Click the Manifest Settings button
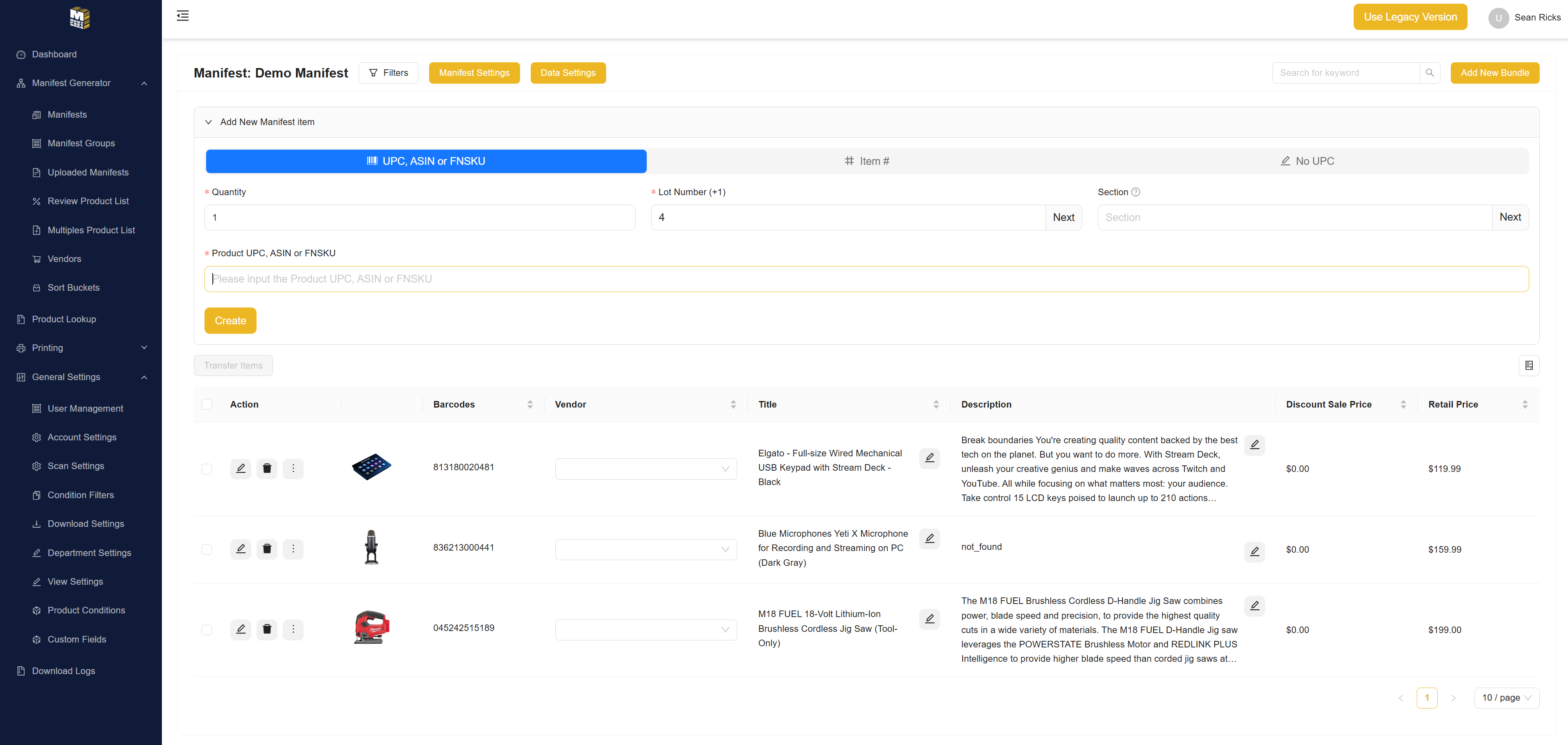 (474, 73)
